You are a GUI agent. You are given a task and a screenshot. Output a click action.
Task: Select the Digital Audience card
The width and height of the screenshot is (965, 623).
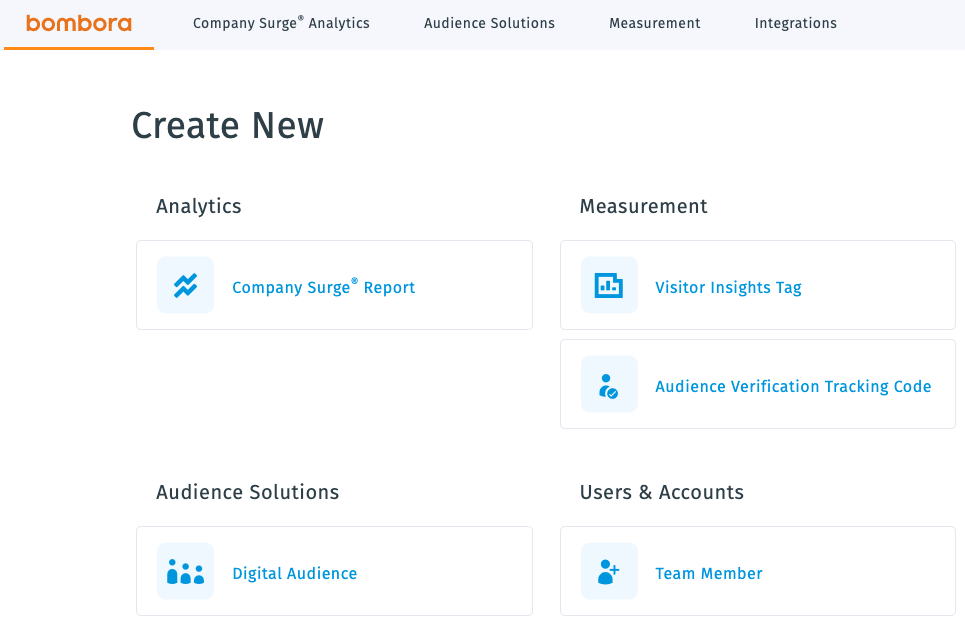pos(334,571)
